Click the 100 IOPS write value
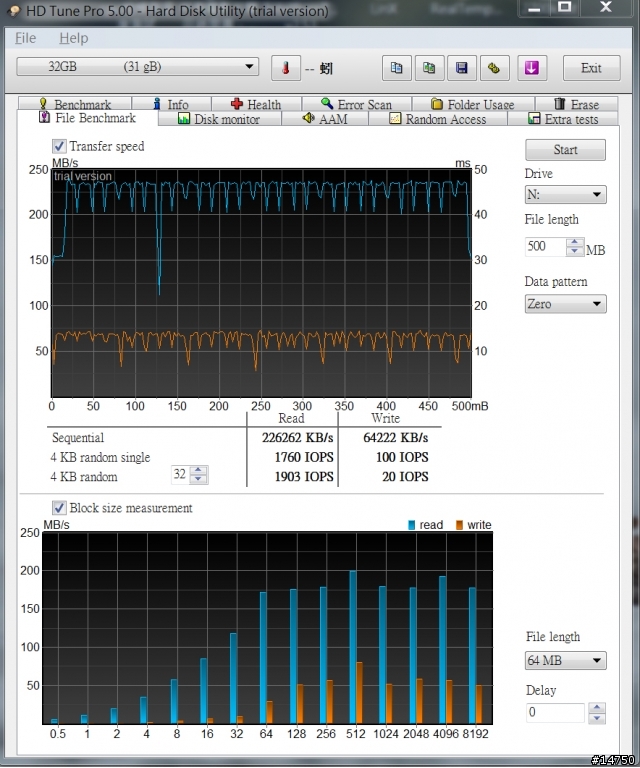 click(x=402, y=457)
